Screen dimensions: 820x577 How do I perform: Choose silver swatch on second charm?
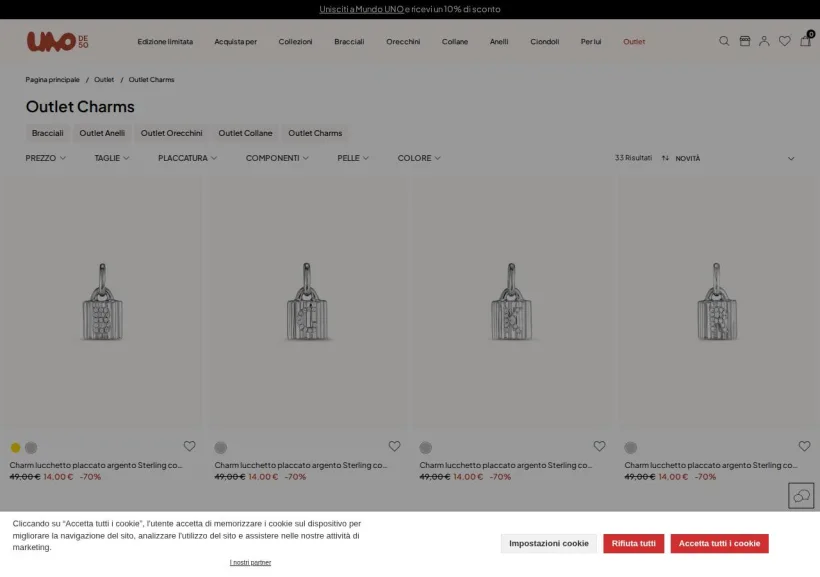221,447
